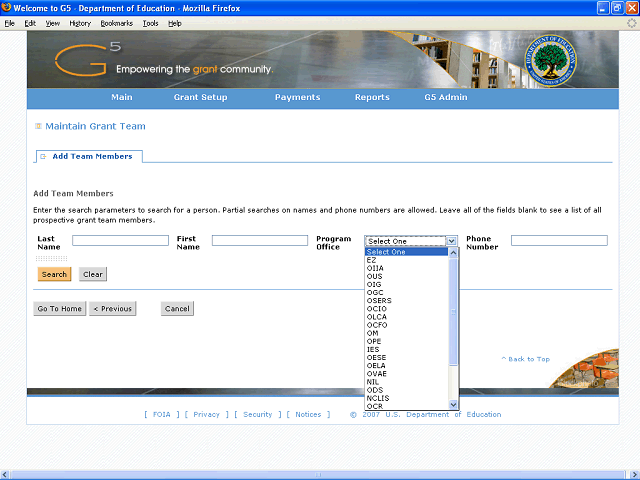
Task: Click the Firefox icon in the title bar
Action: (6, 7)
